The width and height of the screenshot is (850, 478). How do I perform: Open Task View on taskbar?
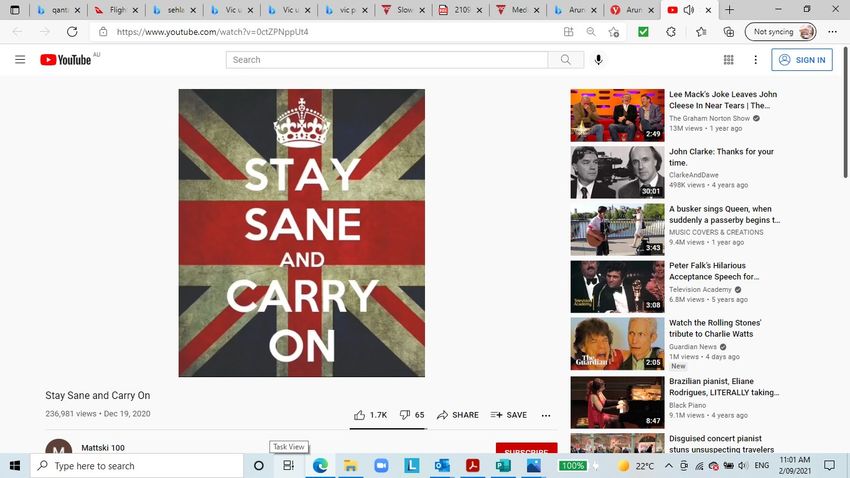(288, 466)
